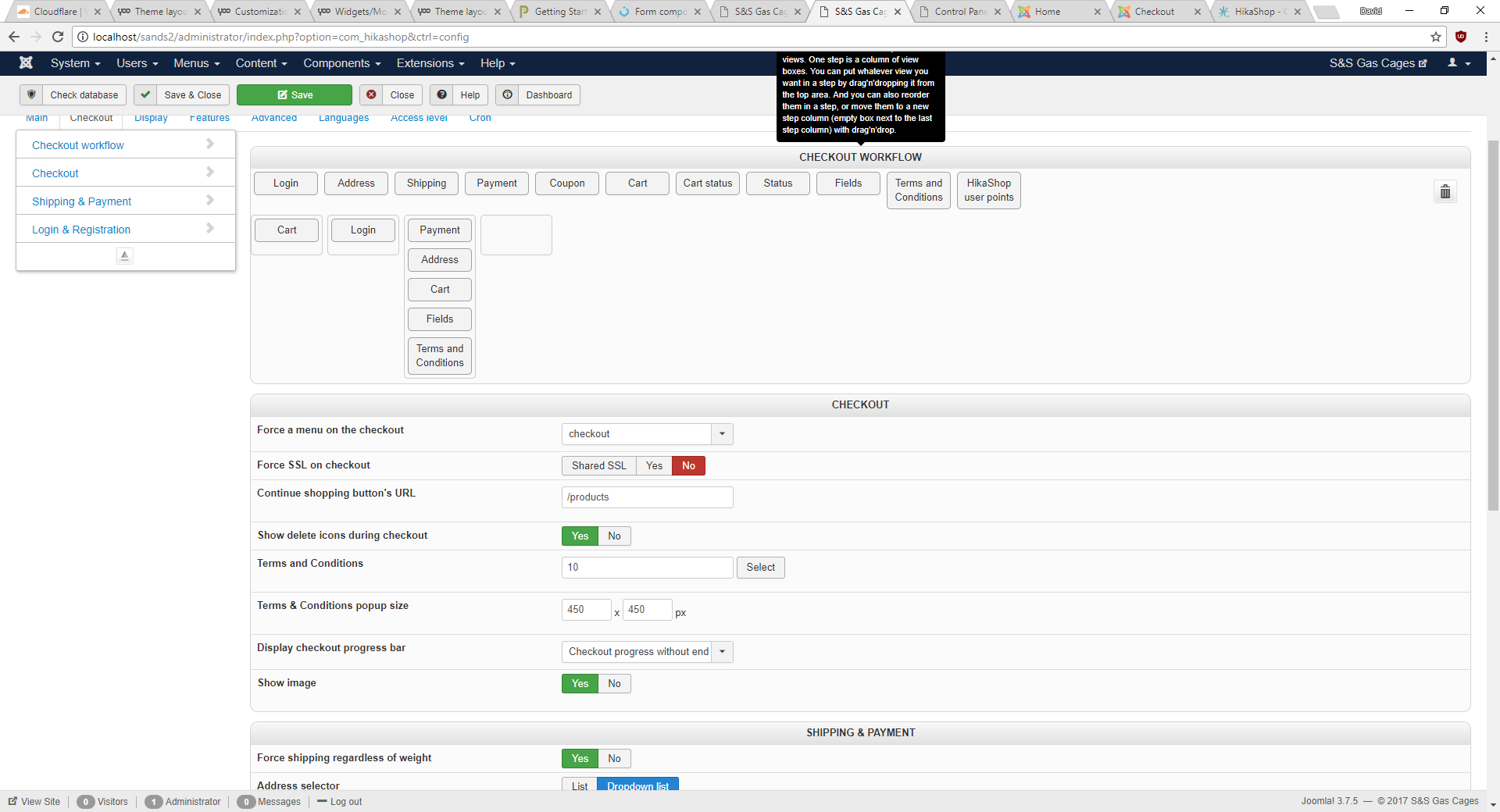This screenshot has width=1500, height=812.
Task: Open the System menu
Action: (76, 63)
